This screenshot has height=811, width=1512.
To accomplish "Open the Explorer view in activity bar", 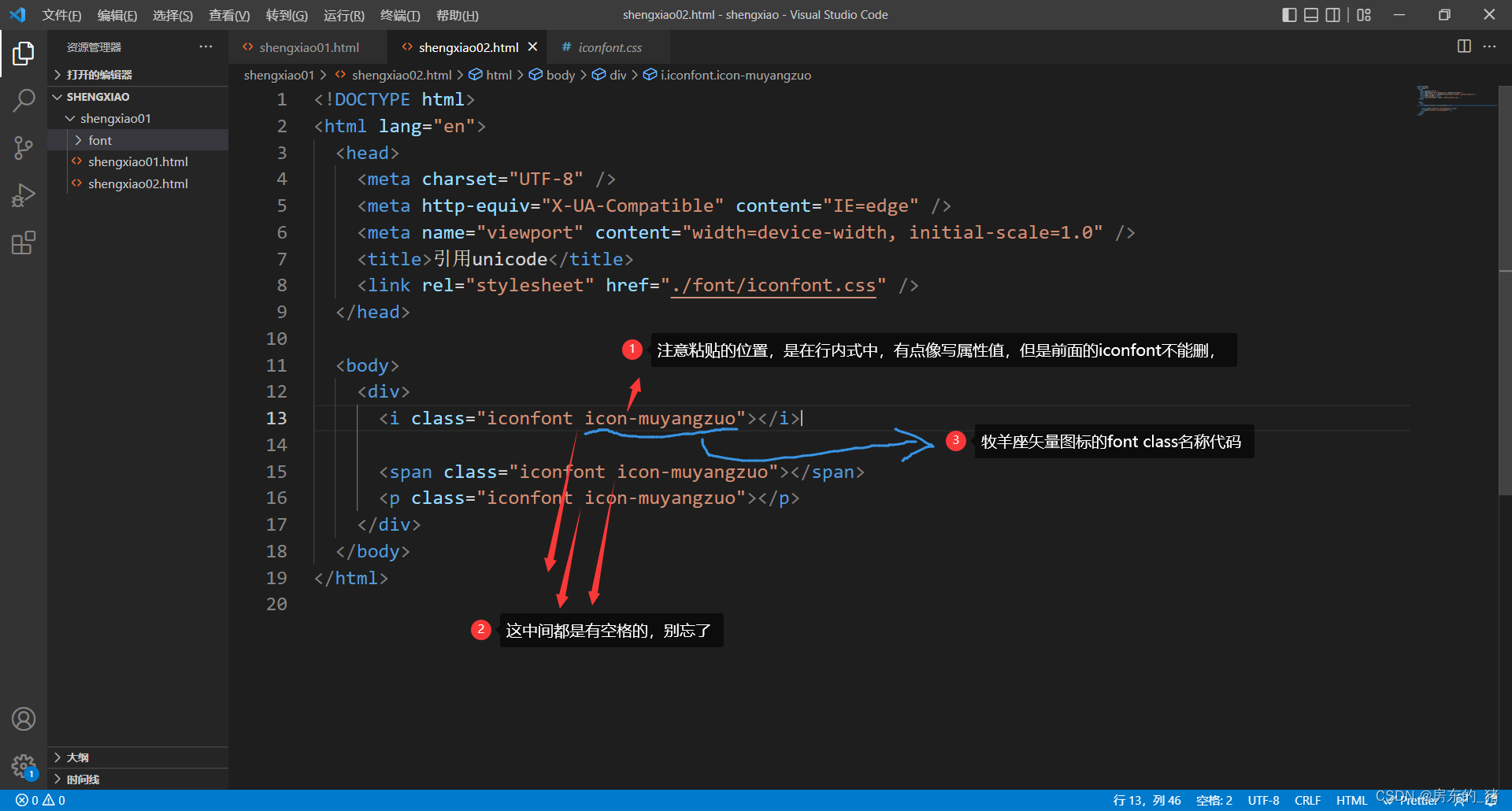I will click(x=24, y=54).
